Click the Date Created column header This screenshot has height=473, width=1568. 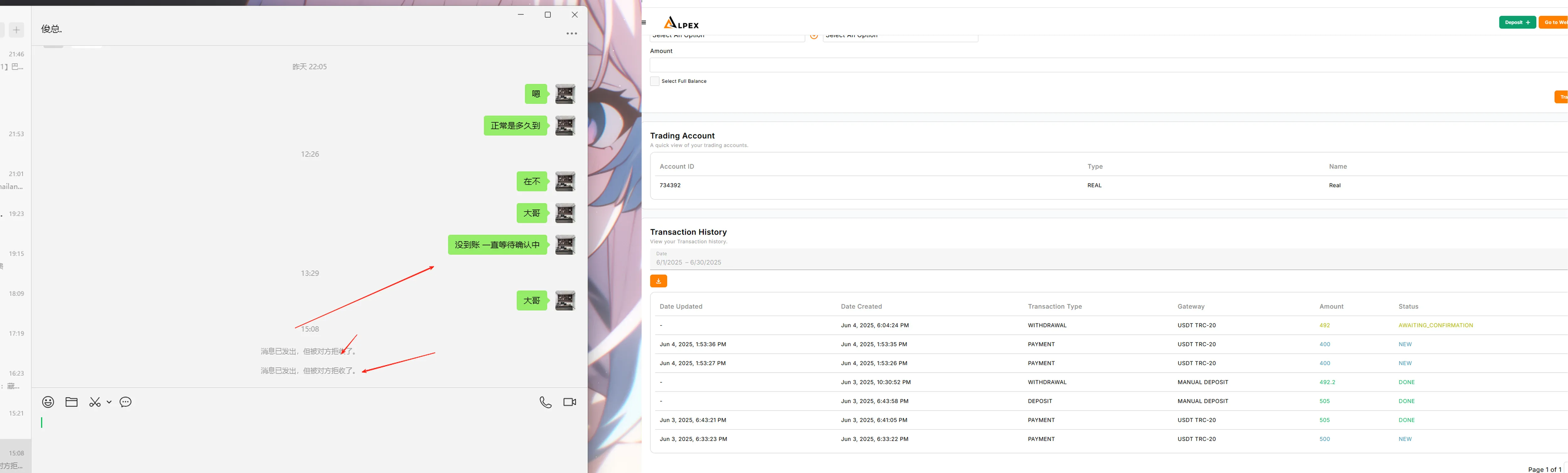coord(861,306)
